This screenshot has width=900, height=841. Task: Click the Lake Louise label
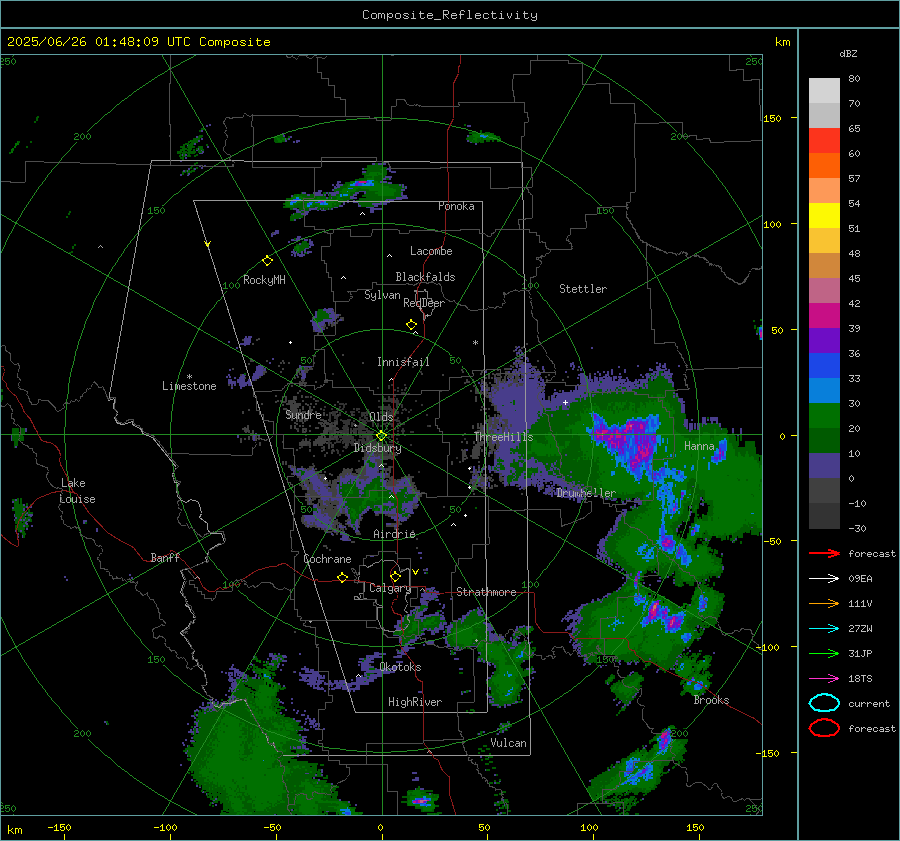tap(77, 491)
